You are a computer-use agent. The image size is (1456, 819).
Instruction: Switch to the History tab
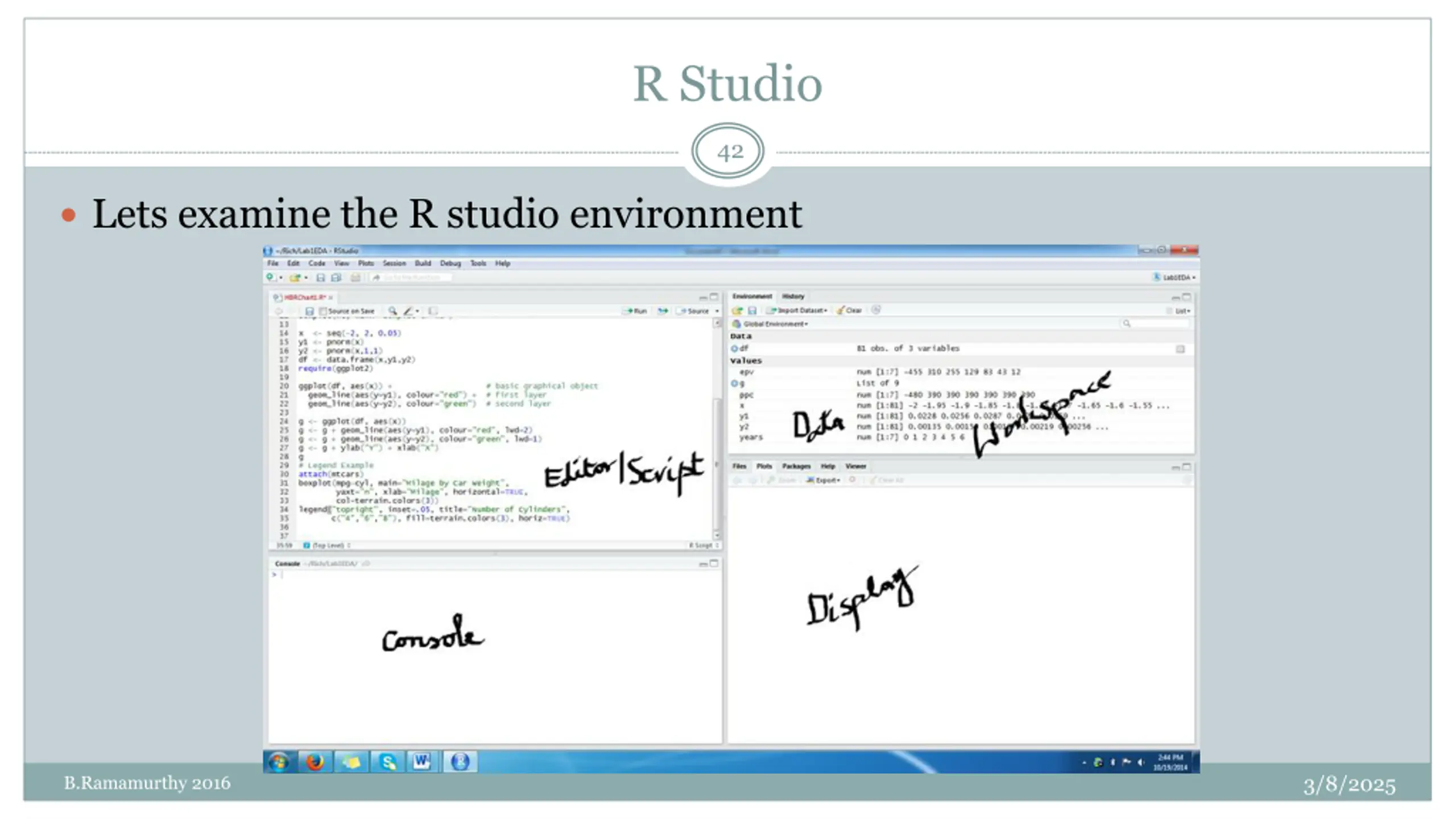[x=793, y=296]
